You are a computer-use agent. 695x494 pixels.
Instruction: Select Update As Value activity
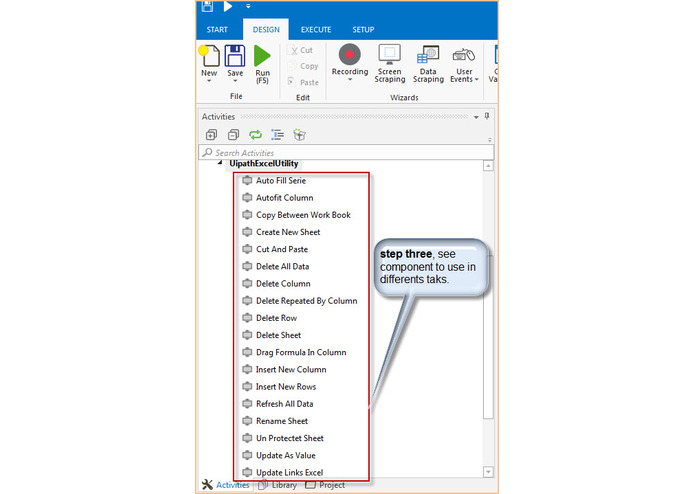point(279,455)
